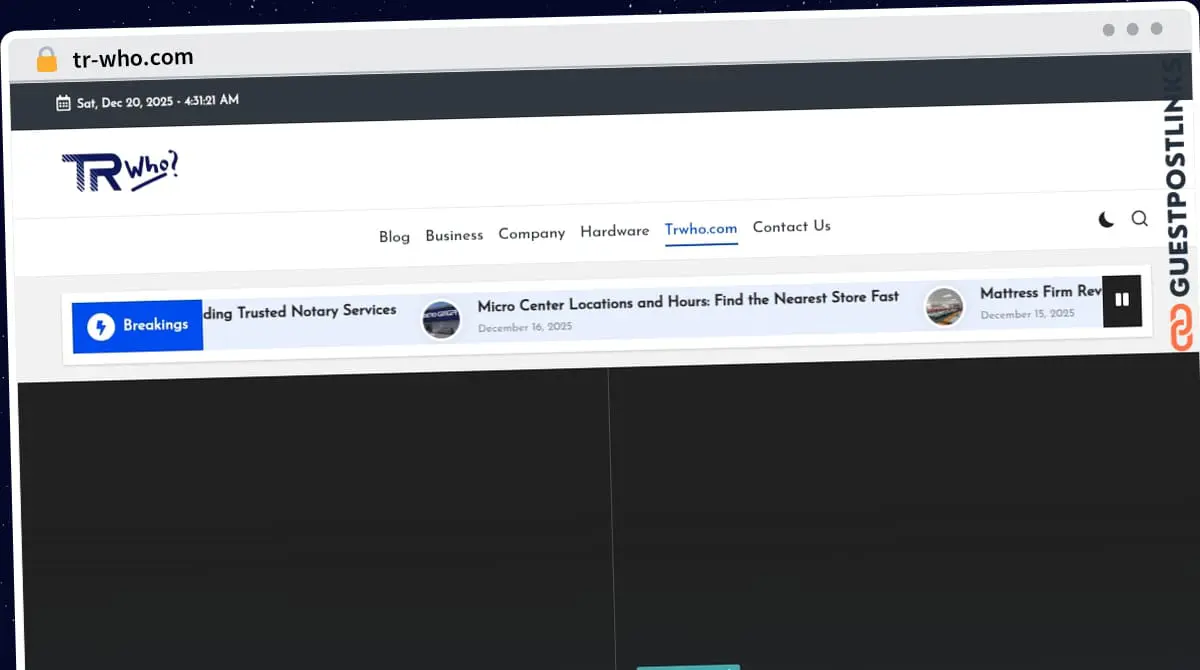
Task: Click the calendar icon beside the date
Action: pos(63,102)
